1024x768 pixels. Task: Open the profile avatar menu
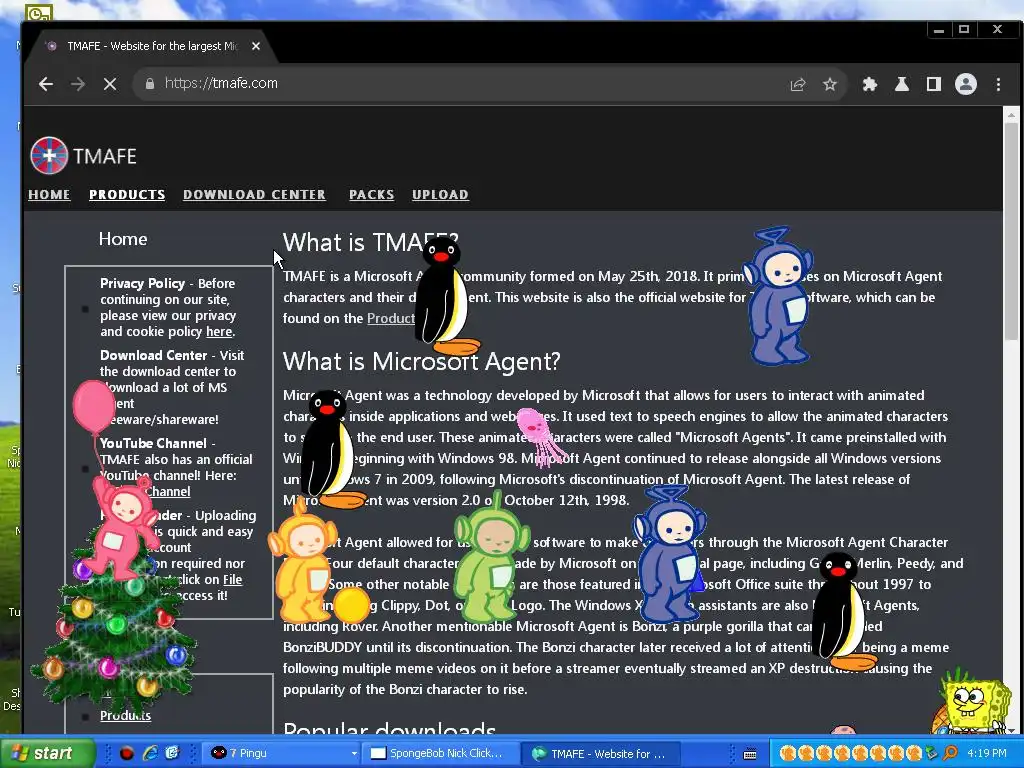click(966, 84)
